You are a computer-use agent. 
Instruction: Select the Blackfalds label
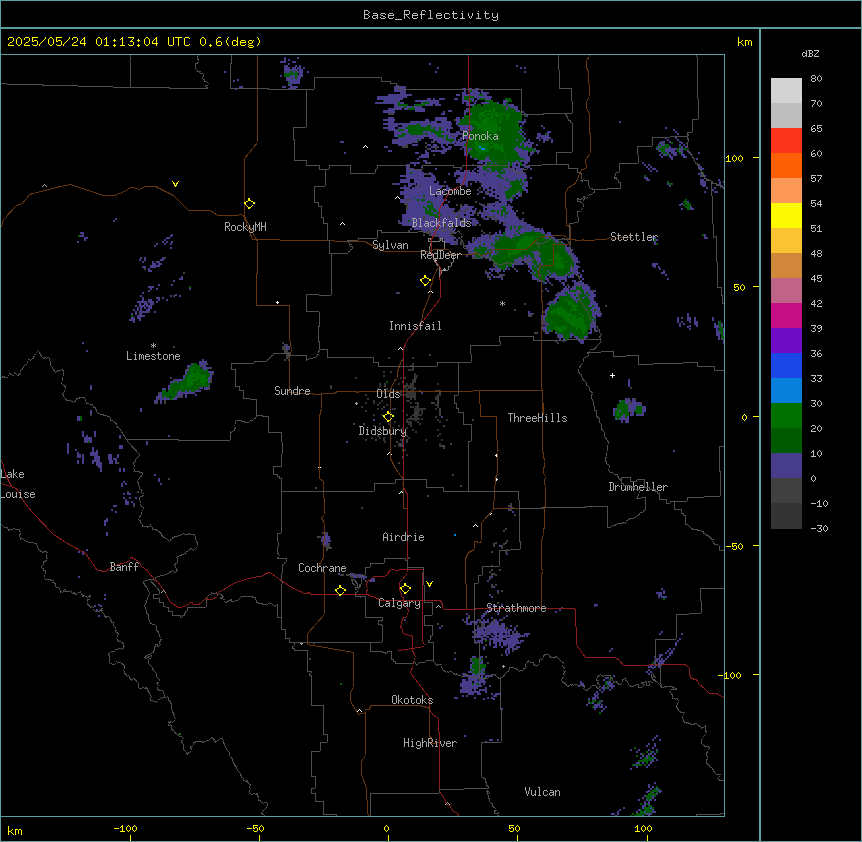coord(441,223)
